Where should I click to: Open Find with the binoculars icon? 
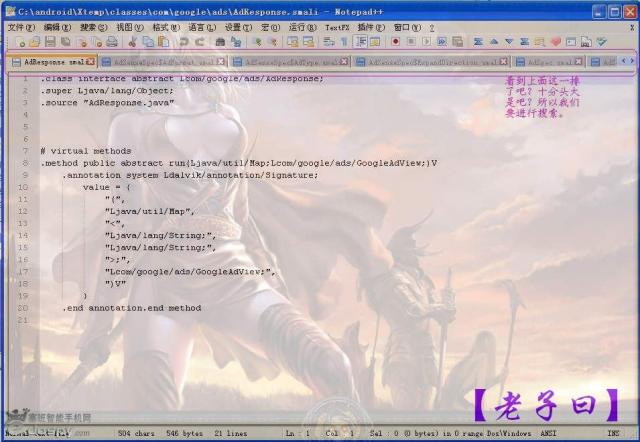click(x=220, y=42)
